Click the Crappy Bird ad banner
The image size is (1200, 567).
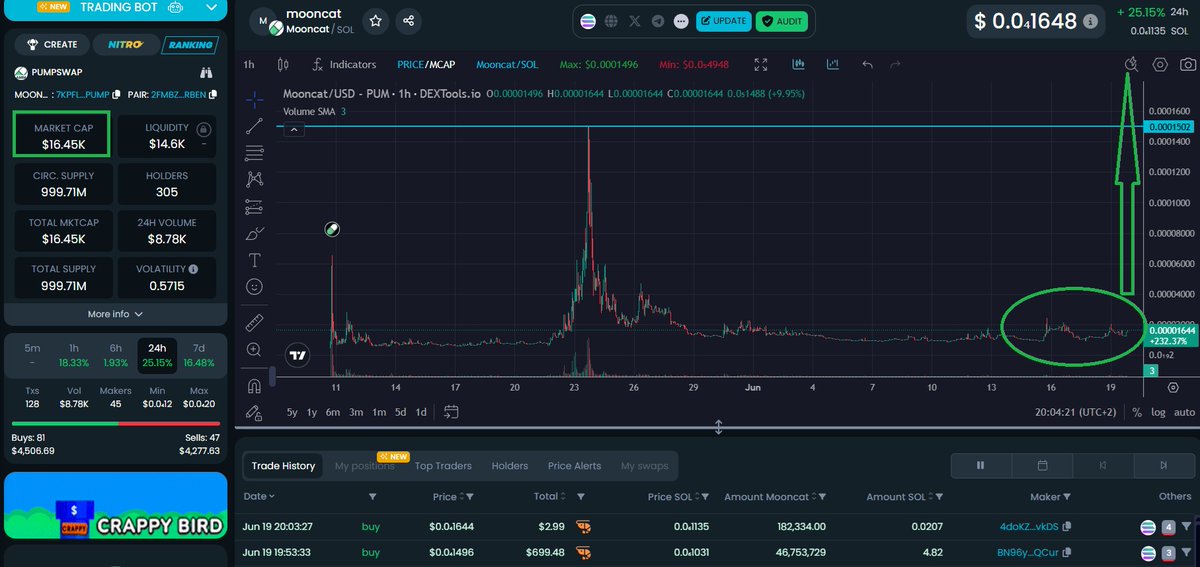113,506
